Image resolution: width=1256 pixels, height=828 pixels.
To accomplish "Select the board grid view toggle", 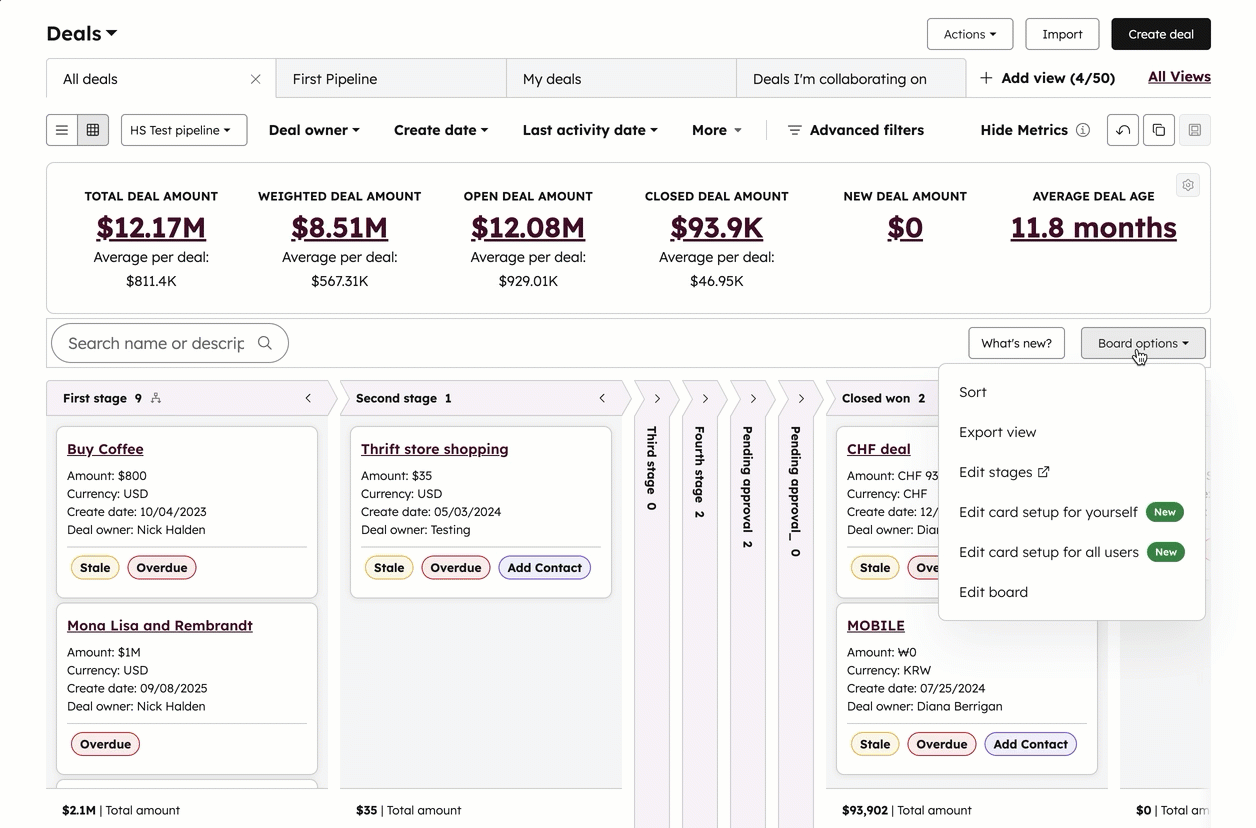I will [93, 130].
